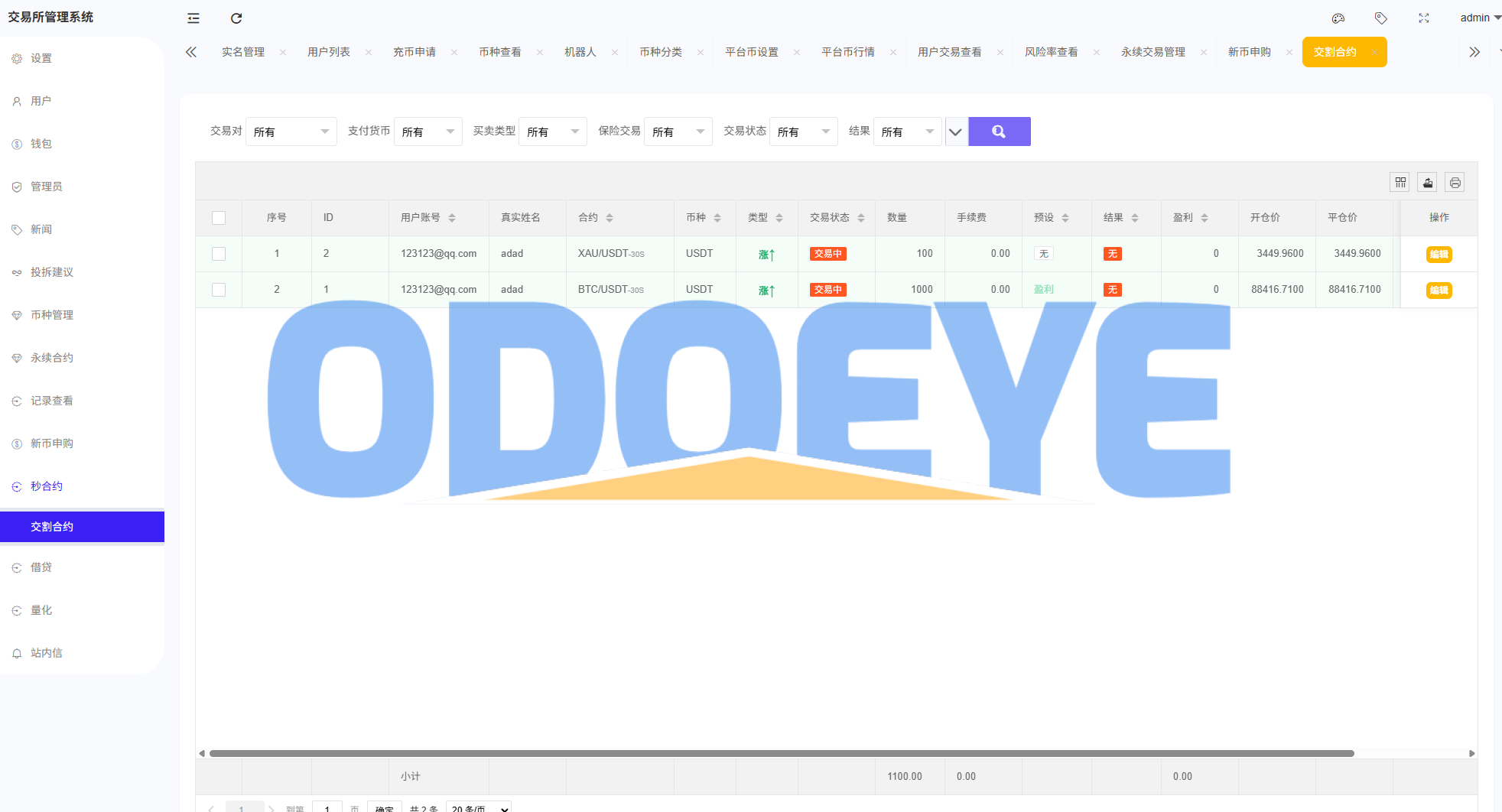Screen dimensions: 1502x812
Task: Check the checkbox for the BTC/USDT row
Action: tap(219, 290)
